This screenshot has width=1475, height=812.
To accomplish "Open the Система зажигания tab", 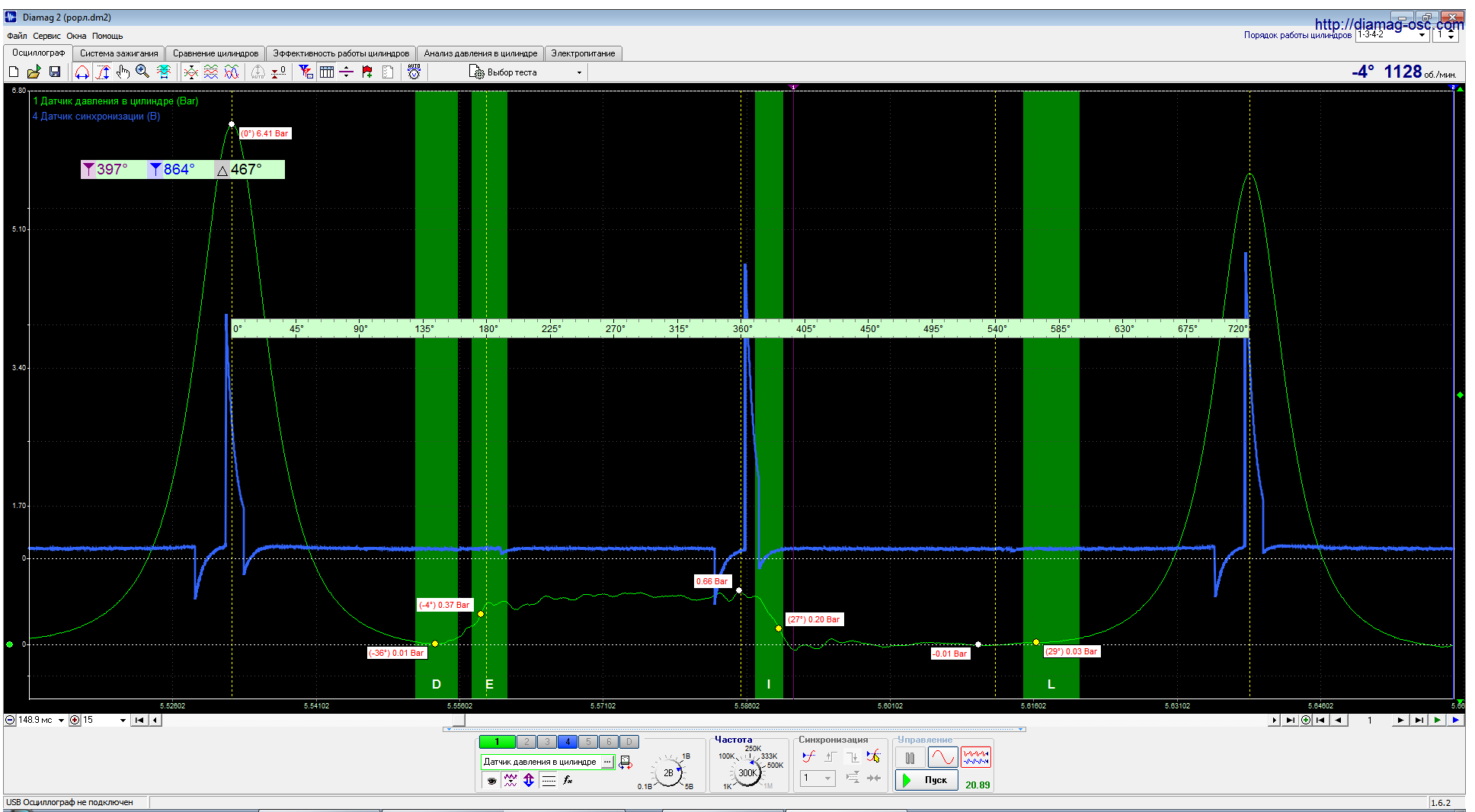I will point(119,53).
